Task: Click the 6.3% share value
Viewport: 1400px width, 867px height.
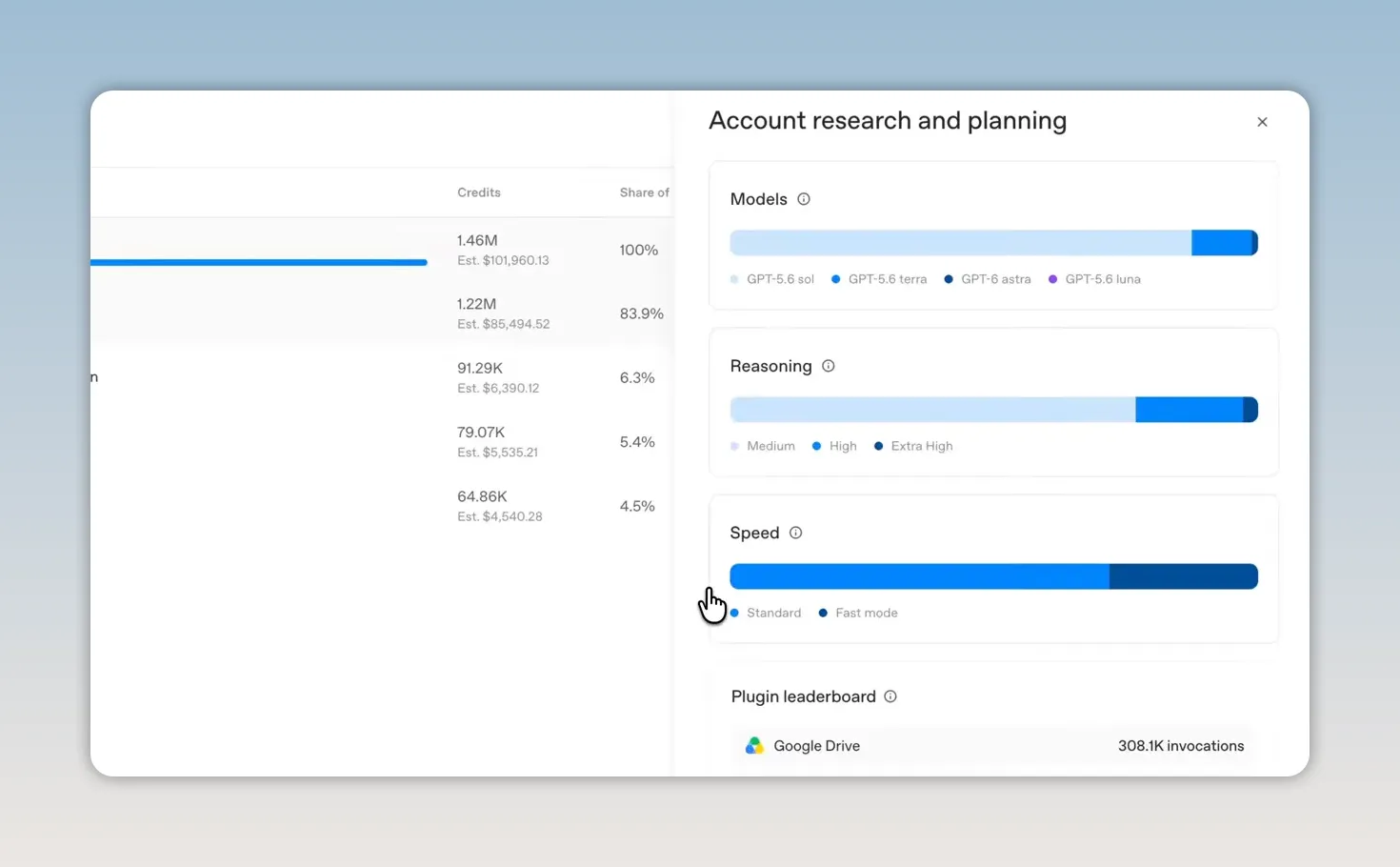Action: [x=637, y=377]
